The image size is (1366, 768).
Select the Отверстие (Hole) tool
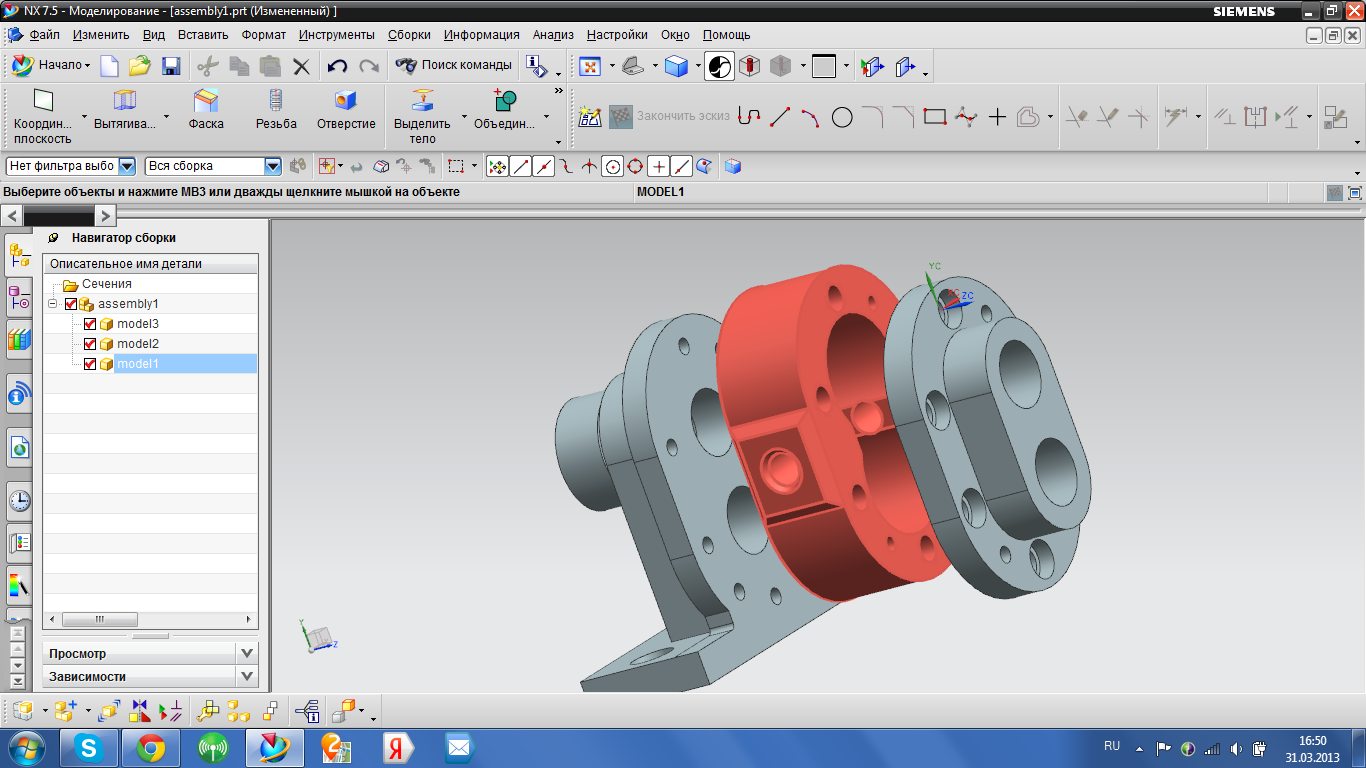click(345, 110)
